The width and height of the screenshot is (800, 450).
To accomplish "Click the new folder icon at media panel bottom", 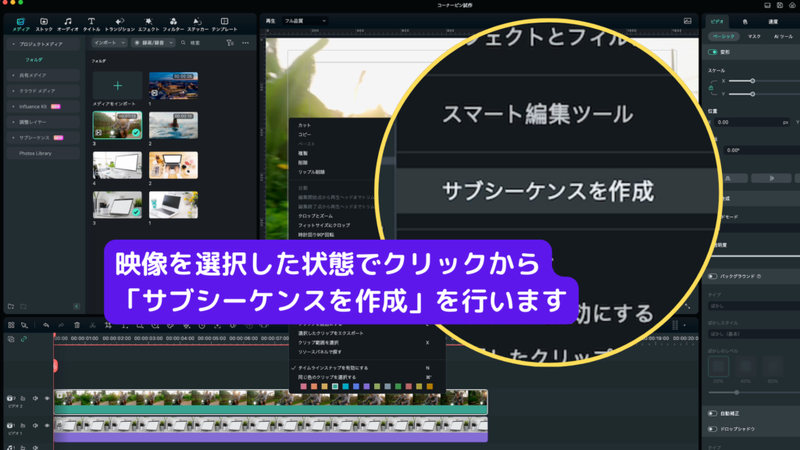I will click(x=11, y=306).
